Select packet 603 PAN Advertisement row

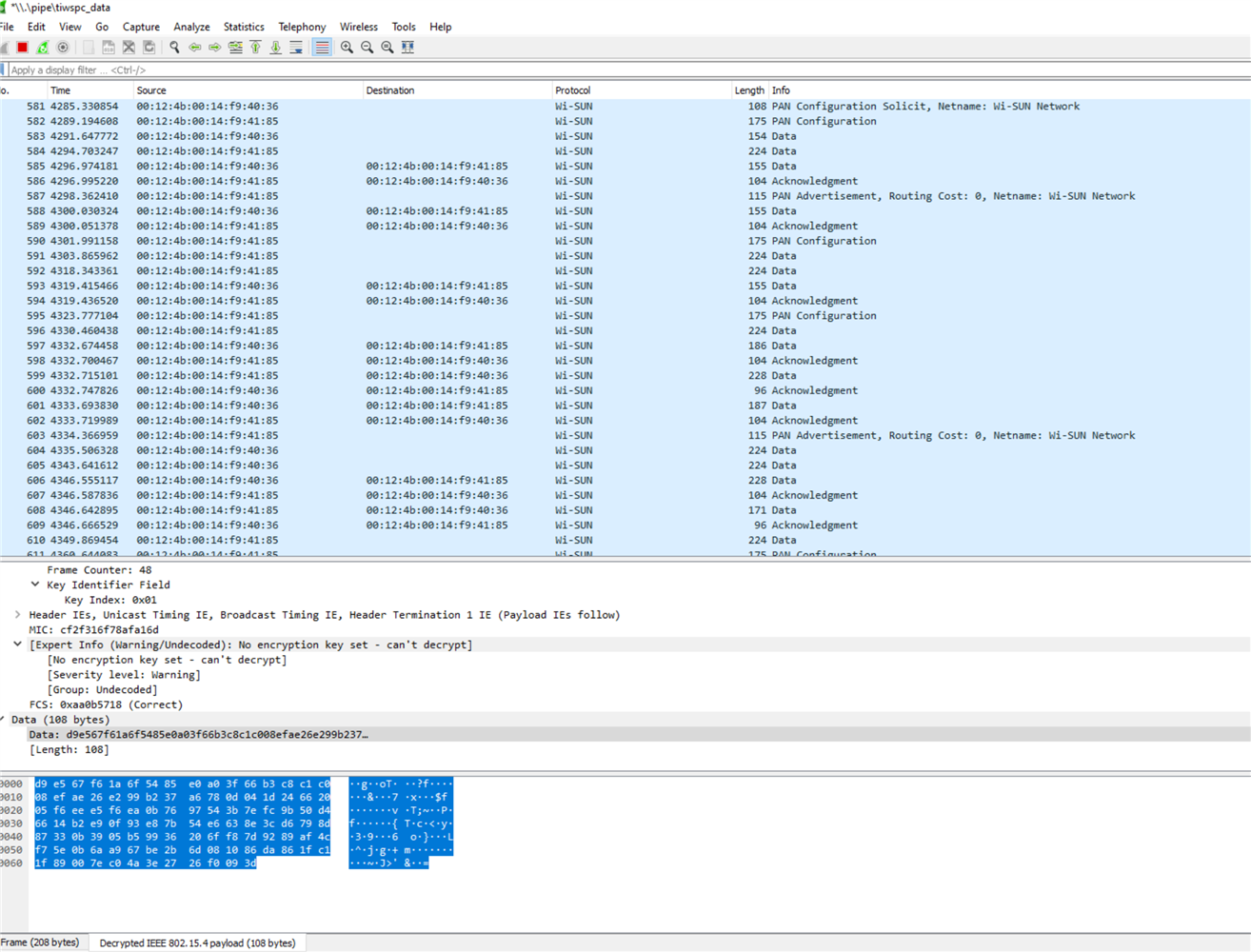pos(625,435)
